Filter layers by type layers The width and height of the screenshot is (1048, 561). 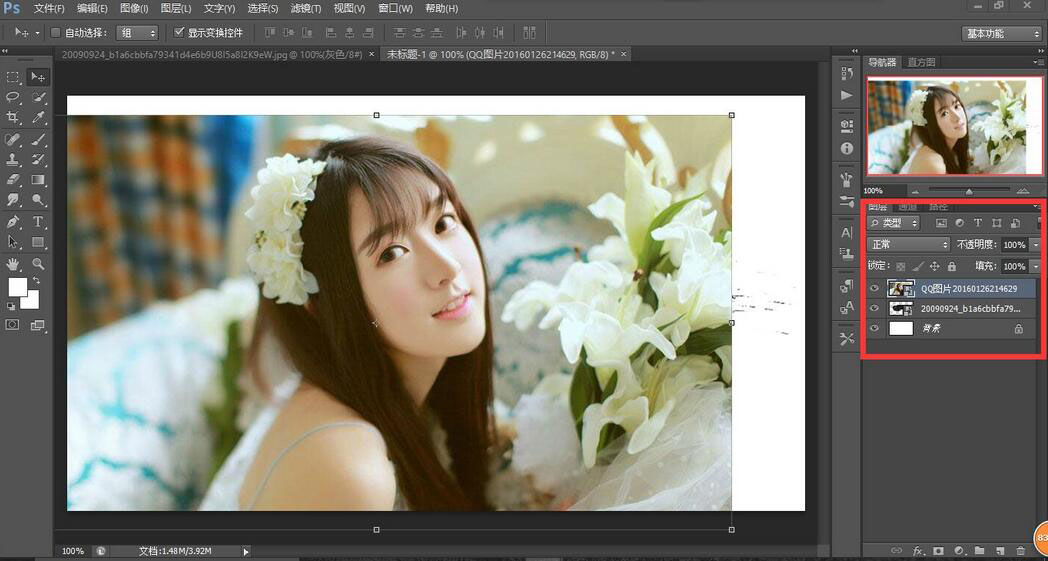coord(978,223)
